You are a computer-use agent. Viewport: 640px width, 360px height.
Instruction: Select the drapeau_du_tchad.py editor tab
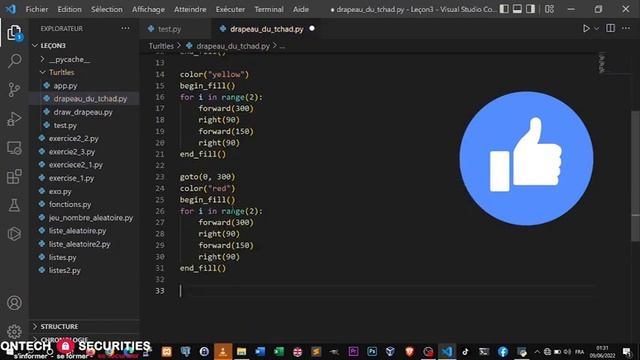pyautogui.click(x=265, y=29)
